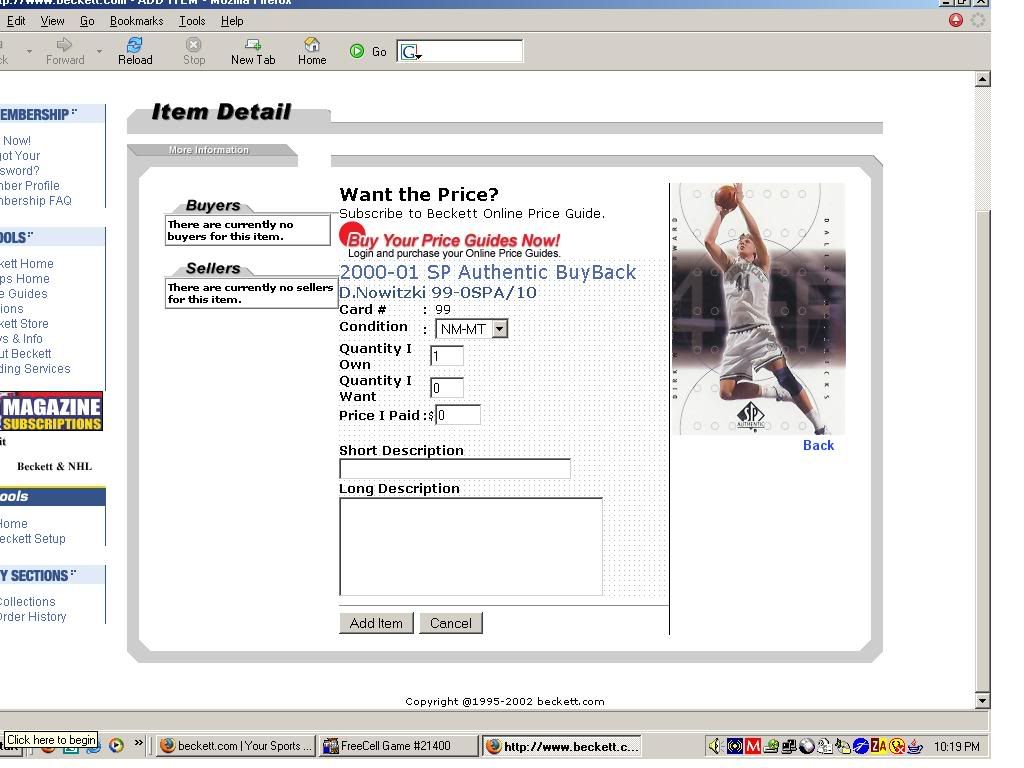Viewport: 1024px width, 768px height.
Task: Click the ZA ZoneAlarm tray icon
Action: [878, 746]
